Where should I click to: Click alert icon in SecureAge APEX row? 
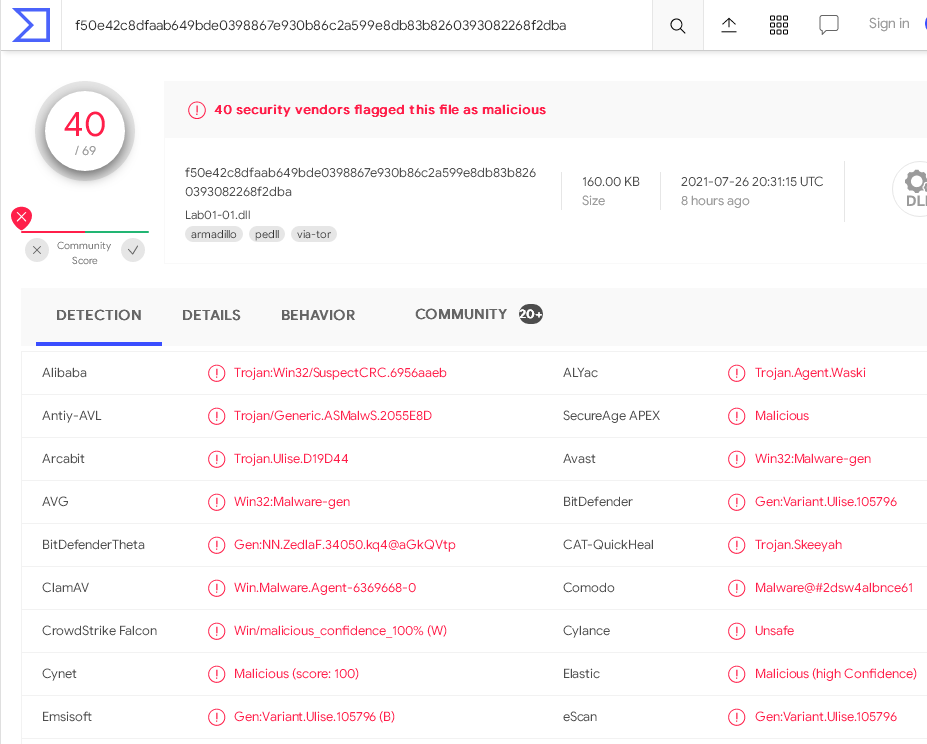tap(737, 416)
